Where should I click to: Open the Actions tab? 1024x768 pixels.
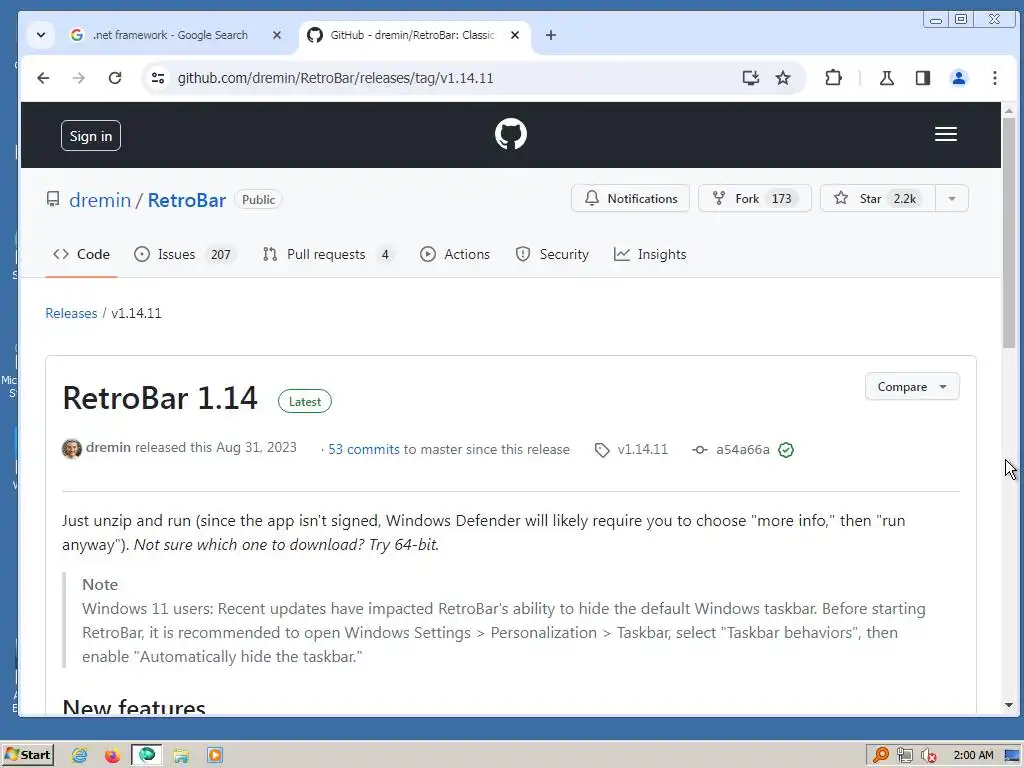455,255
